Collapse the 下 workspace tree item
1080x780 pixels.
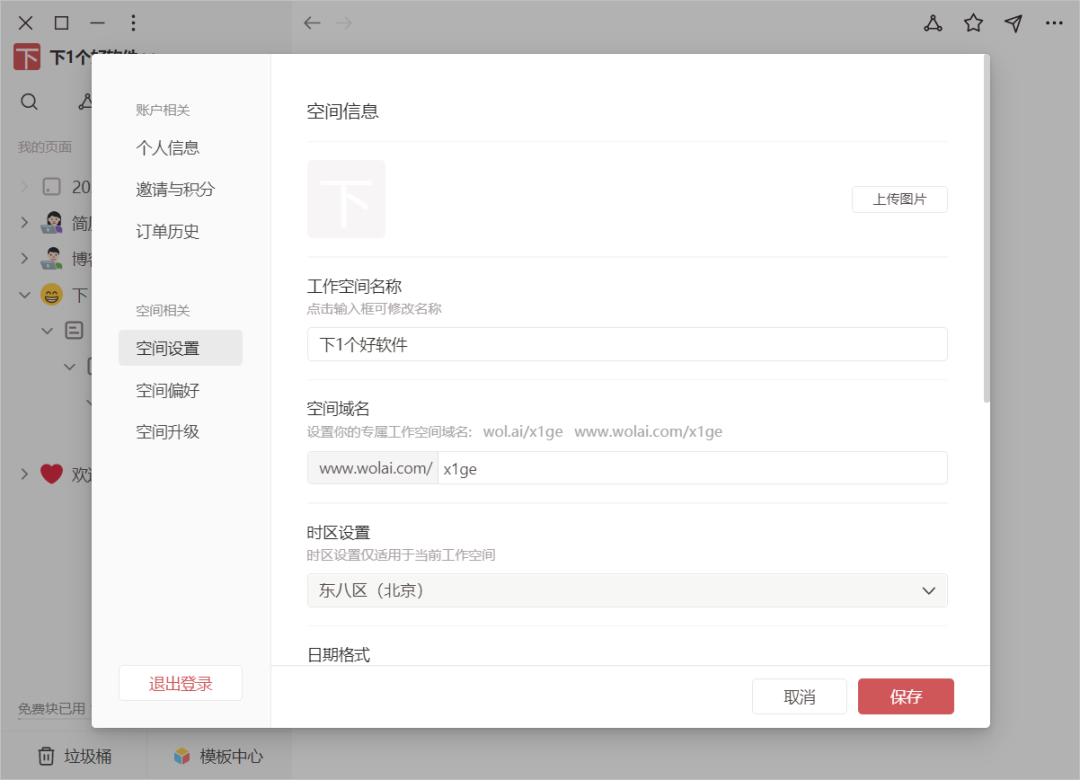pos(22,294)
